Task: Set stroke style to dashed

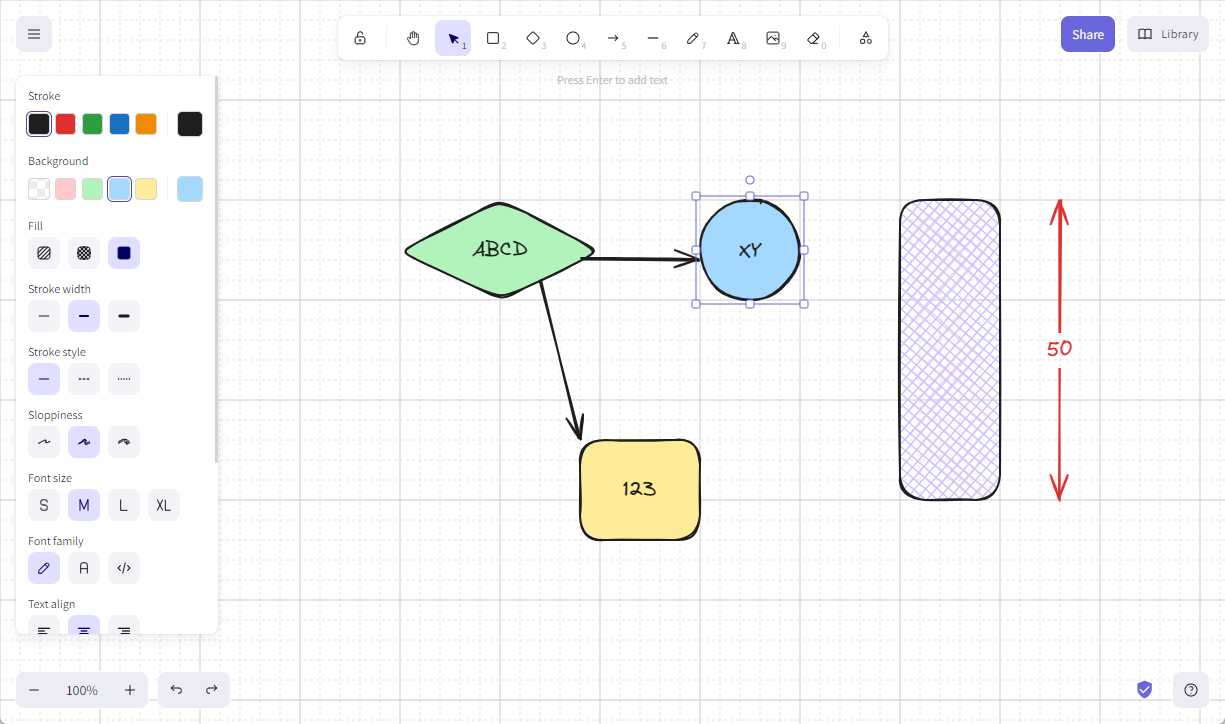Action: pyautogui.click(x=84, y=379)
